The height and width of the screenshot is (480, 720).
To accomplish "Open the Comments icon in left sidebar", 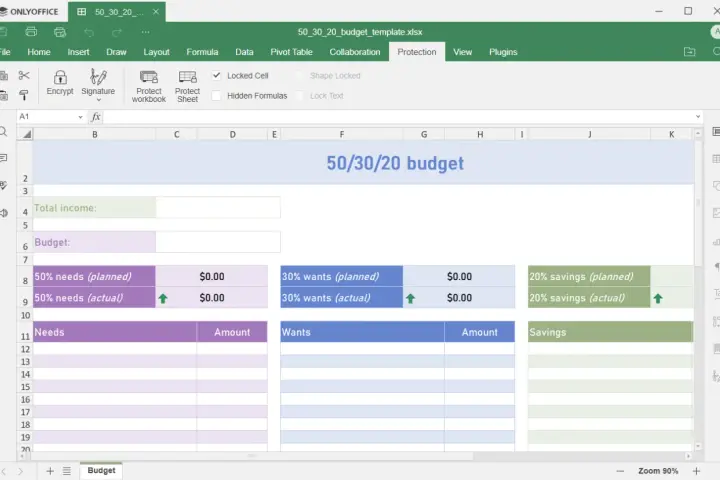I will coord(3,158).
